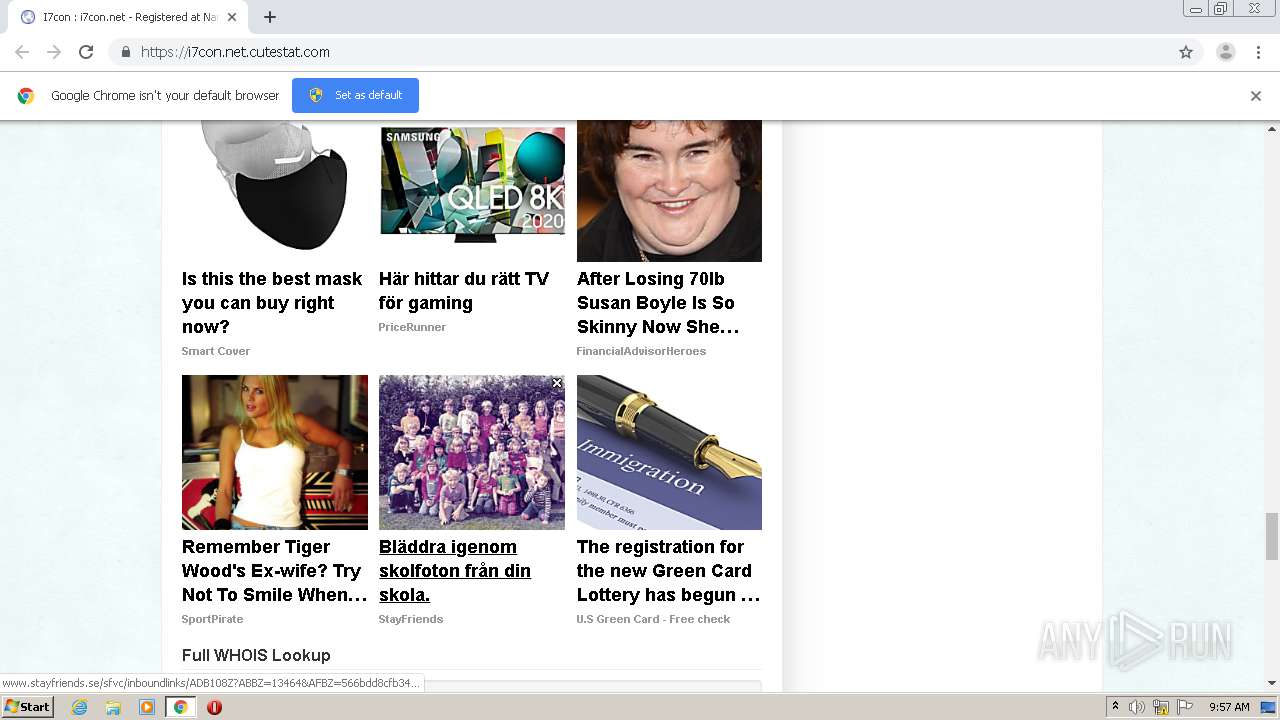This screenshot has width=1280, height=720.
Task: Open 'Här hittar du rätt TV' headline
Action: [464, 291]
